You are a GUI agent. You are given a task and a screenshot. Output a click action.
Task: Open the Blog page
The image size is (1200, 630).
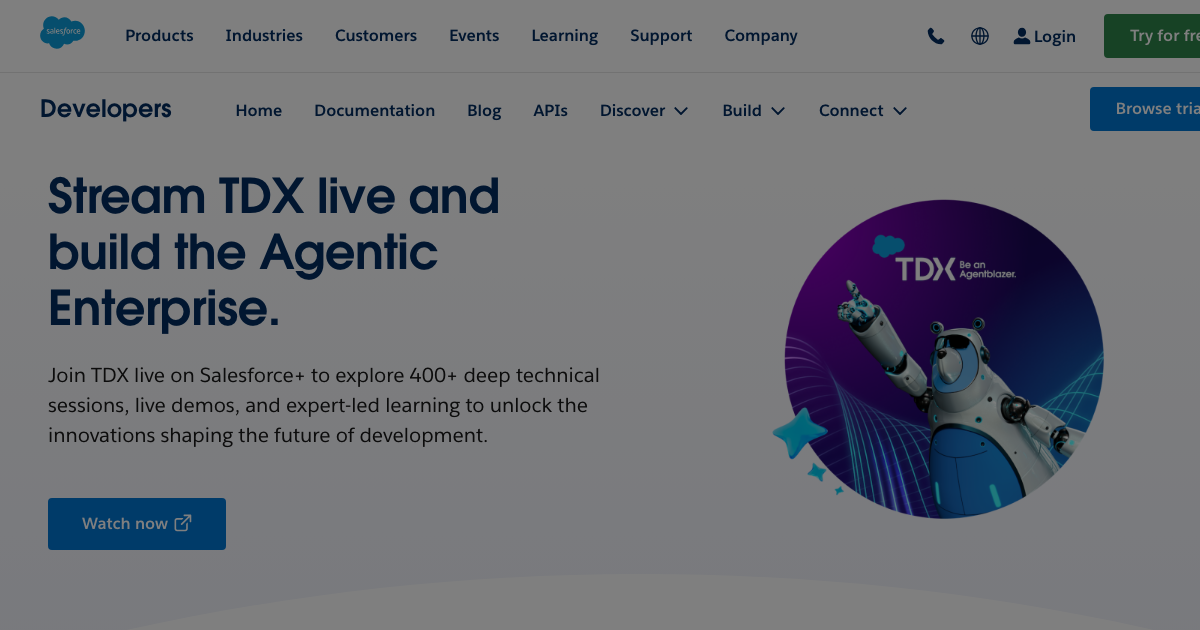pos(484,110)
